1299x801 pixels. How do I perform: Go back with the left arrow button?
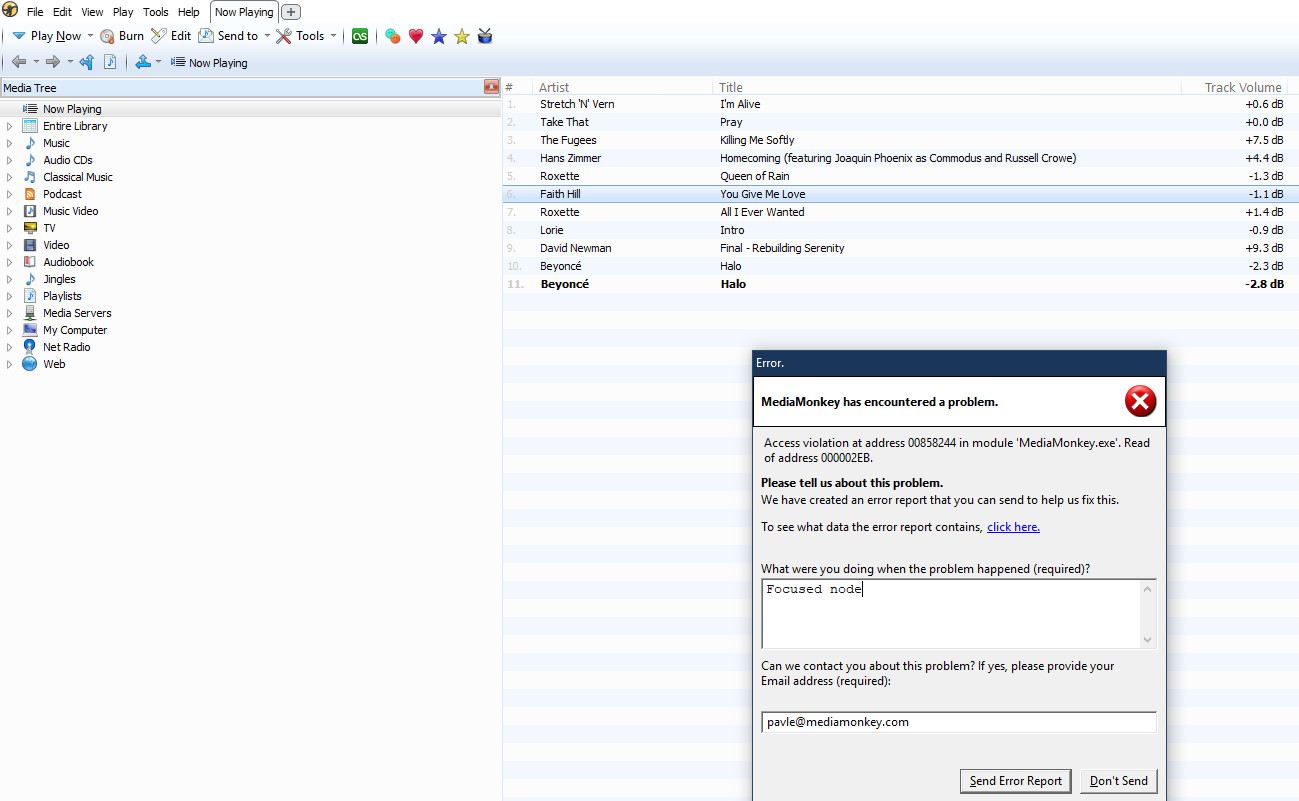coord(19,62)
